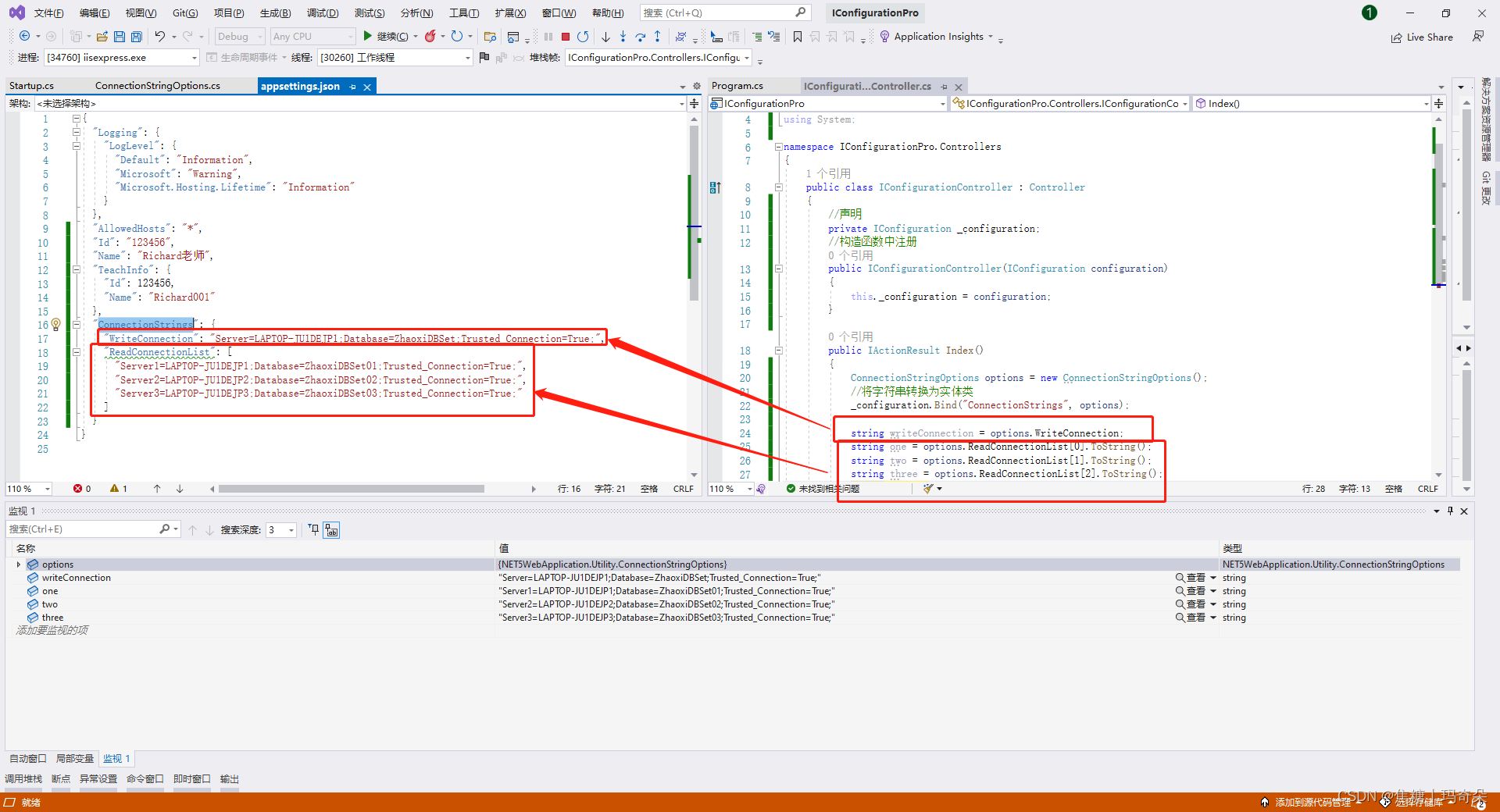Viewport: 1500px width, 812px height.
Task: Click the lightbulb quick-action icon at line 16
Action: point(55,325)
